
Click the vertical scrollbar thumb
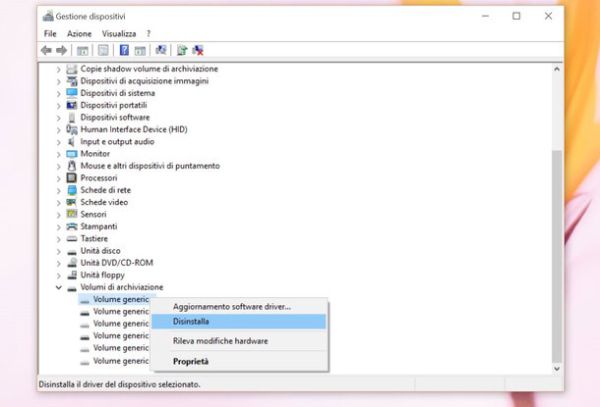557,256
